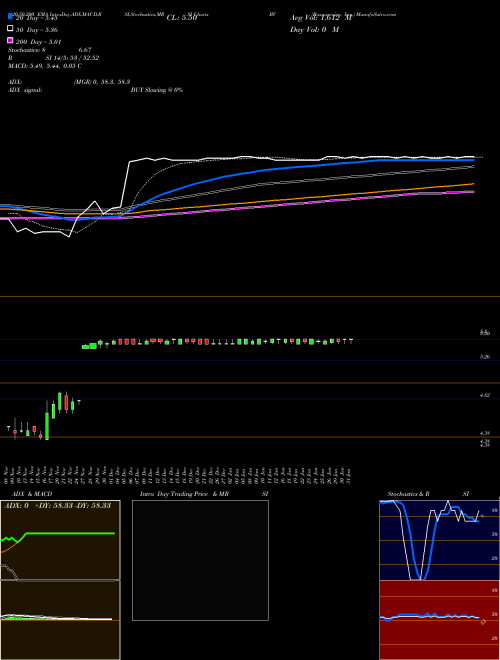Open the MACD histogram panel below ADX
This screenshot has width=500, height=660.
60,620
